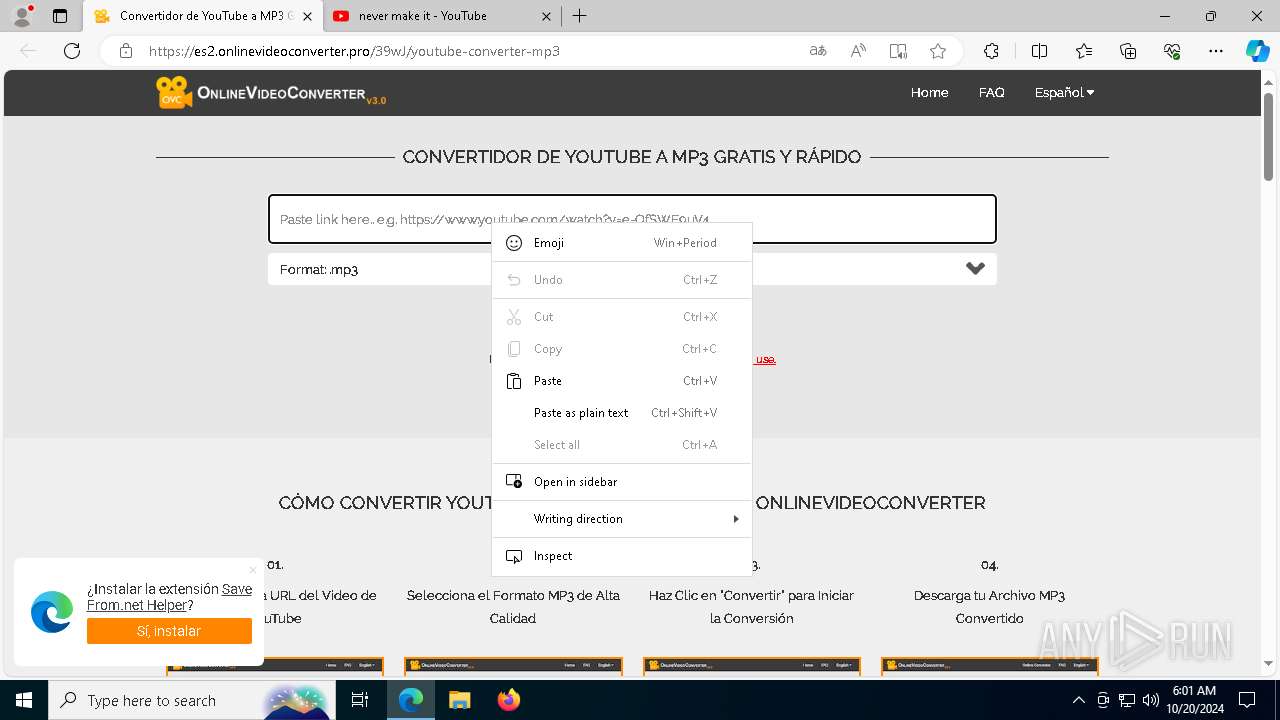Click the taskbar clock and date
This screenshot has width=1280, height=720.
tap(1194, 700)
